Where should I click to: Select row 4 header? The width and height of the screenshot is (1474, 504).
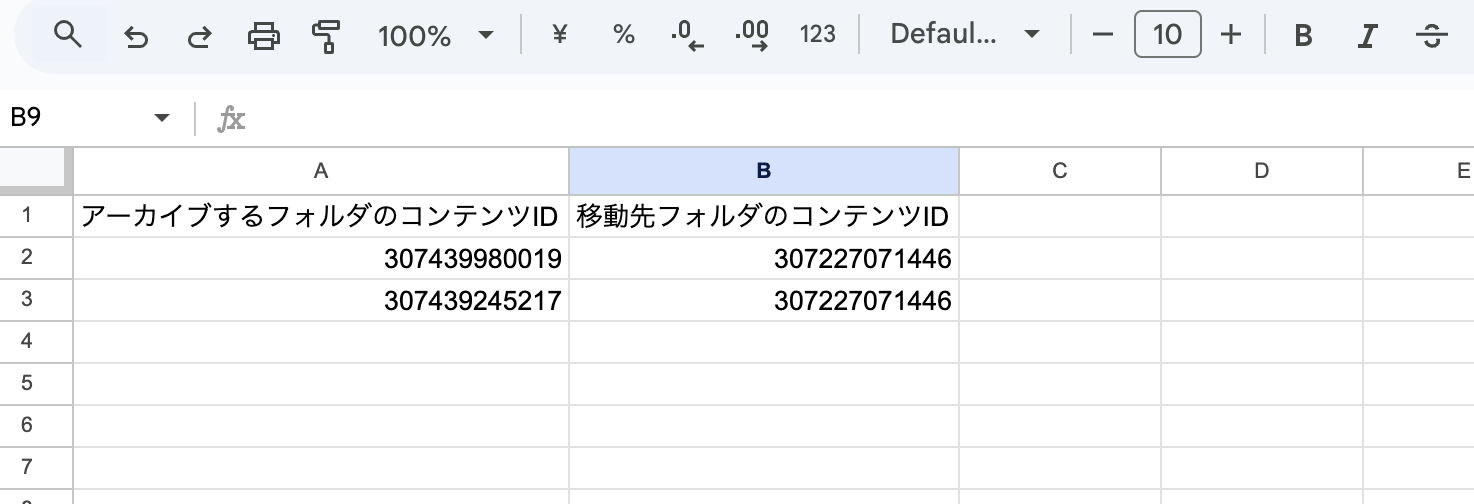(x=36, y=341)
